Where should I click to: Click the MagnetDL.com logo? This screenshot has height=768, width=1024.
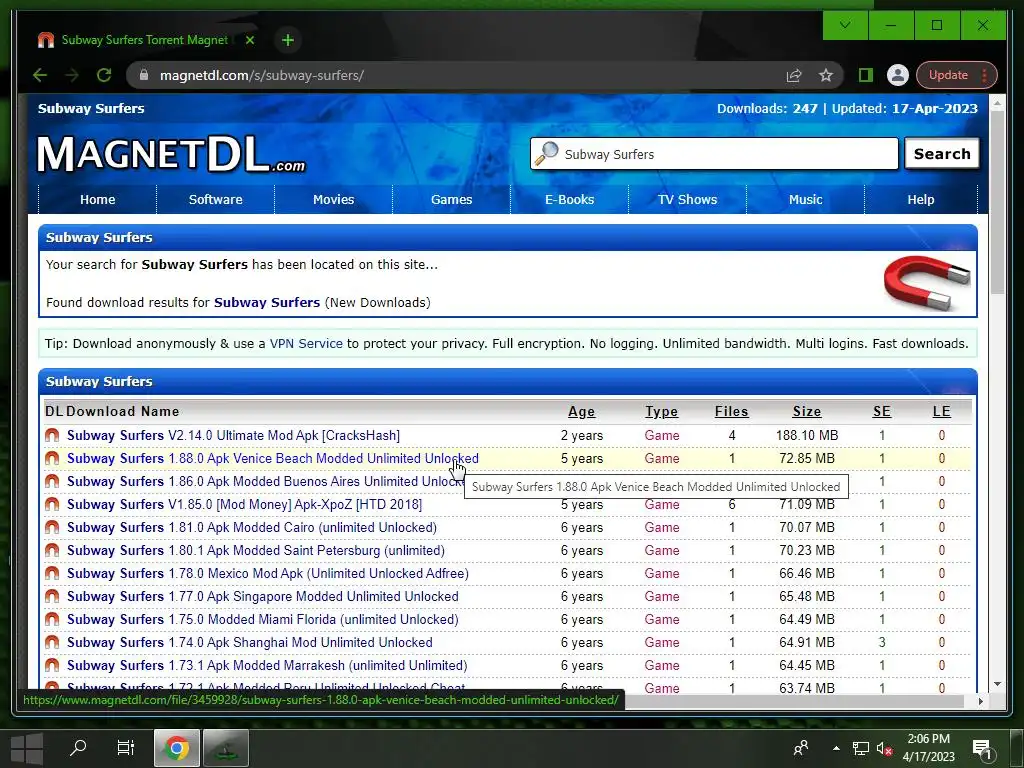pos(171,155)
